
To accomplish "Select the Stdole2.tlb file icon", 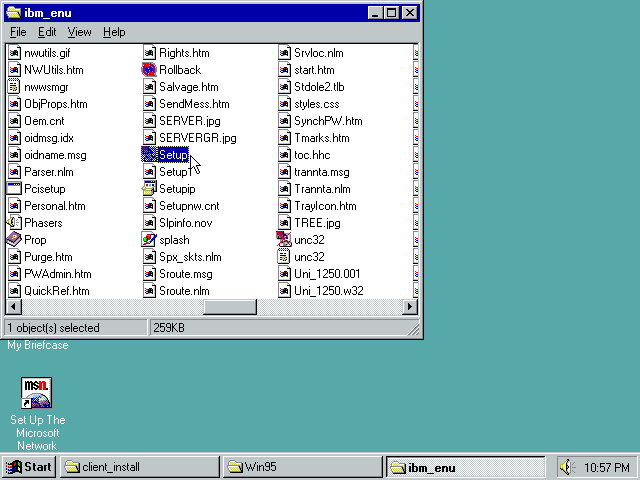I will 284,87.
